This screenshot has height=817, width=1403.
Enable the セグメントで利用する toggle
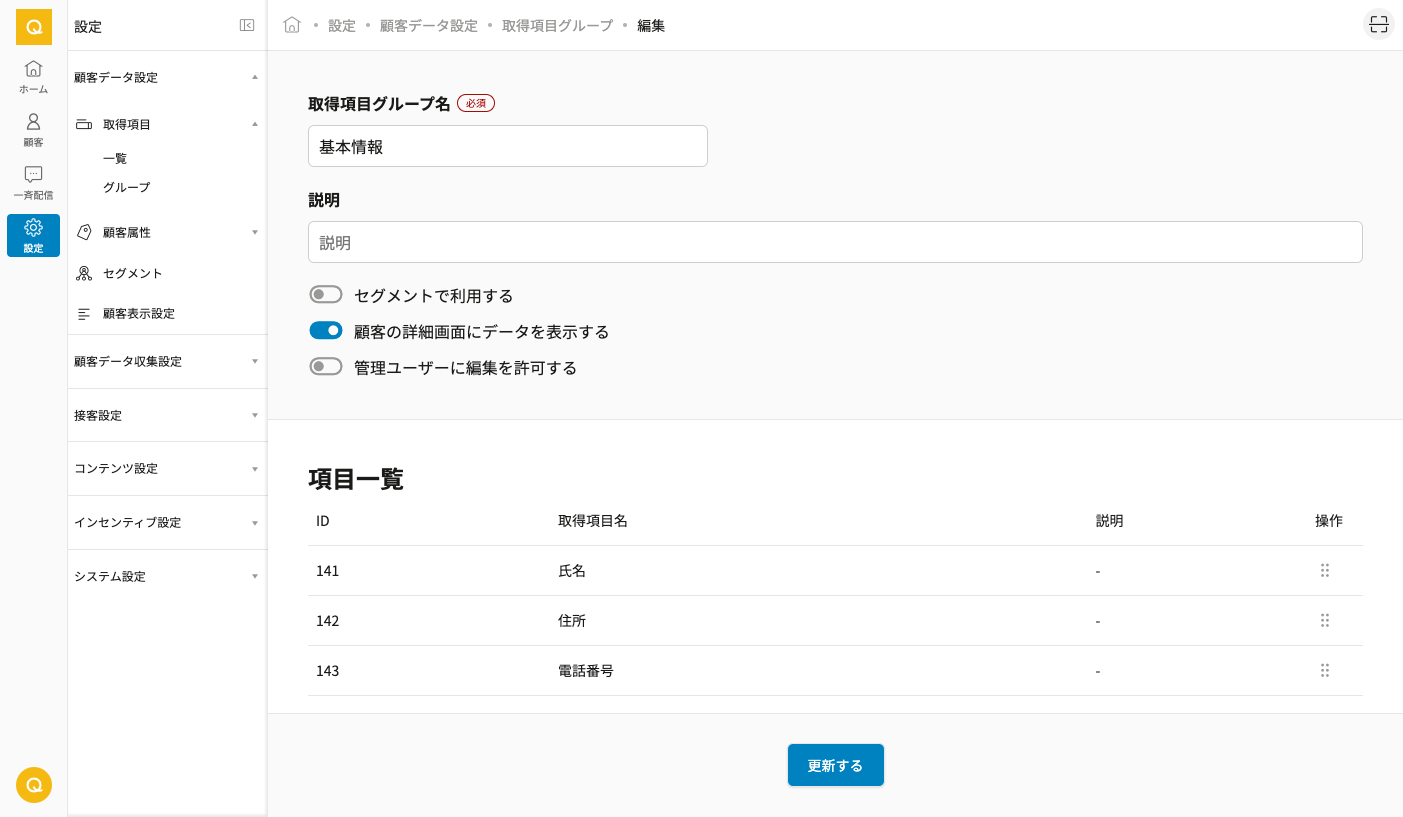[326, 294]
